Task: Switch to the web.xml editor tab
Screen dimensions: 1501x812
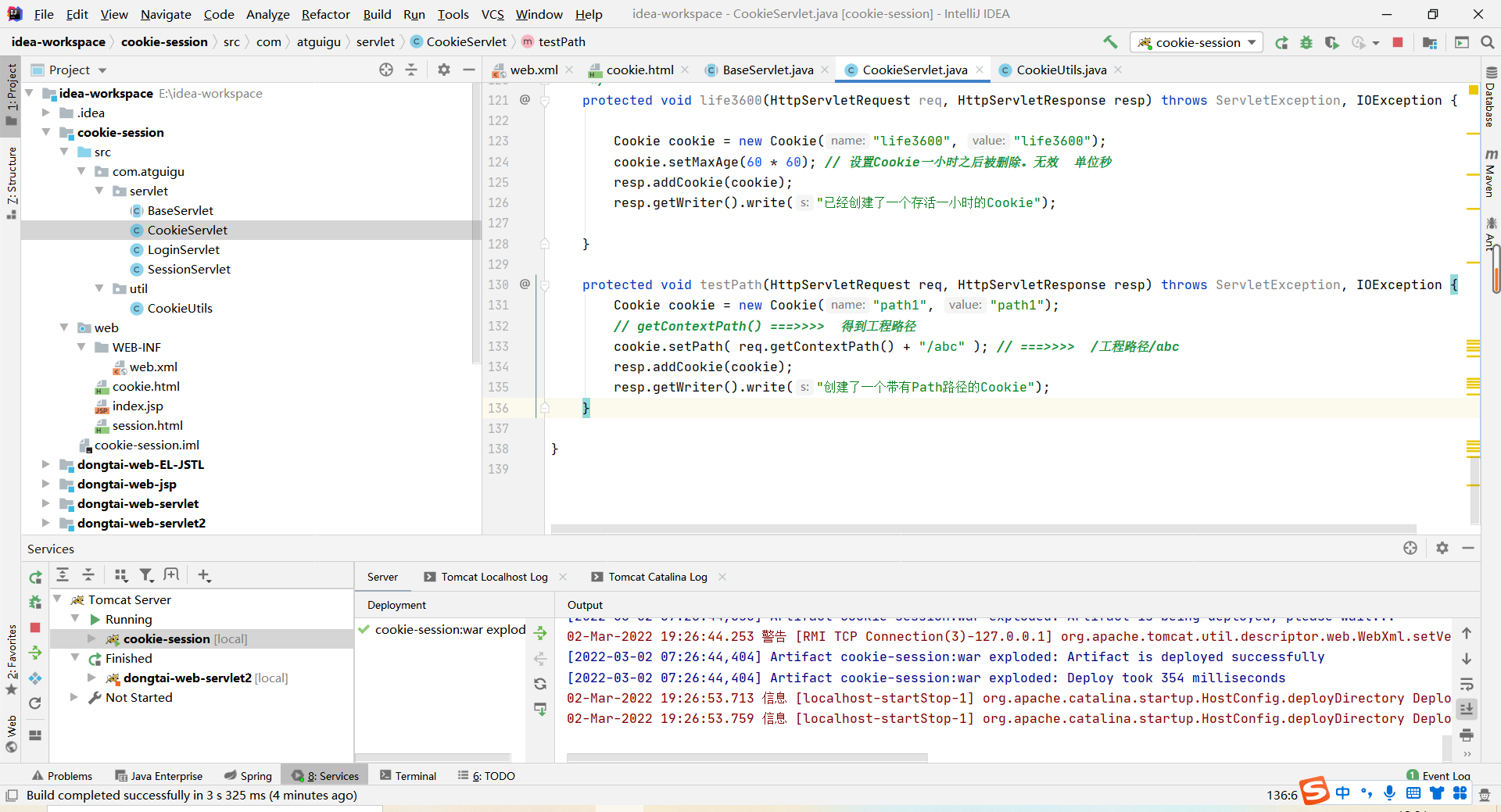Action: point(533,70)
